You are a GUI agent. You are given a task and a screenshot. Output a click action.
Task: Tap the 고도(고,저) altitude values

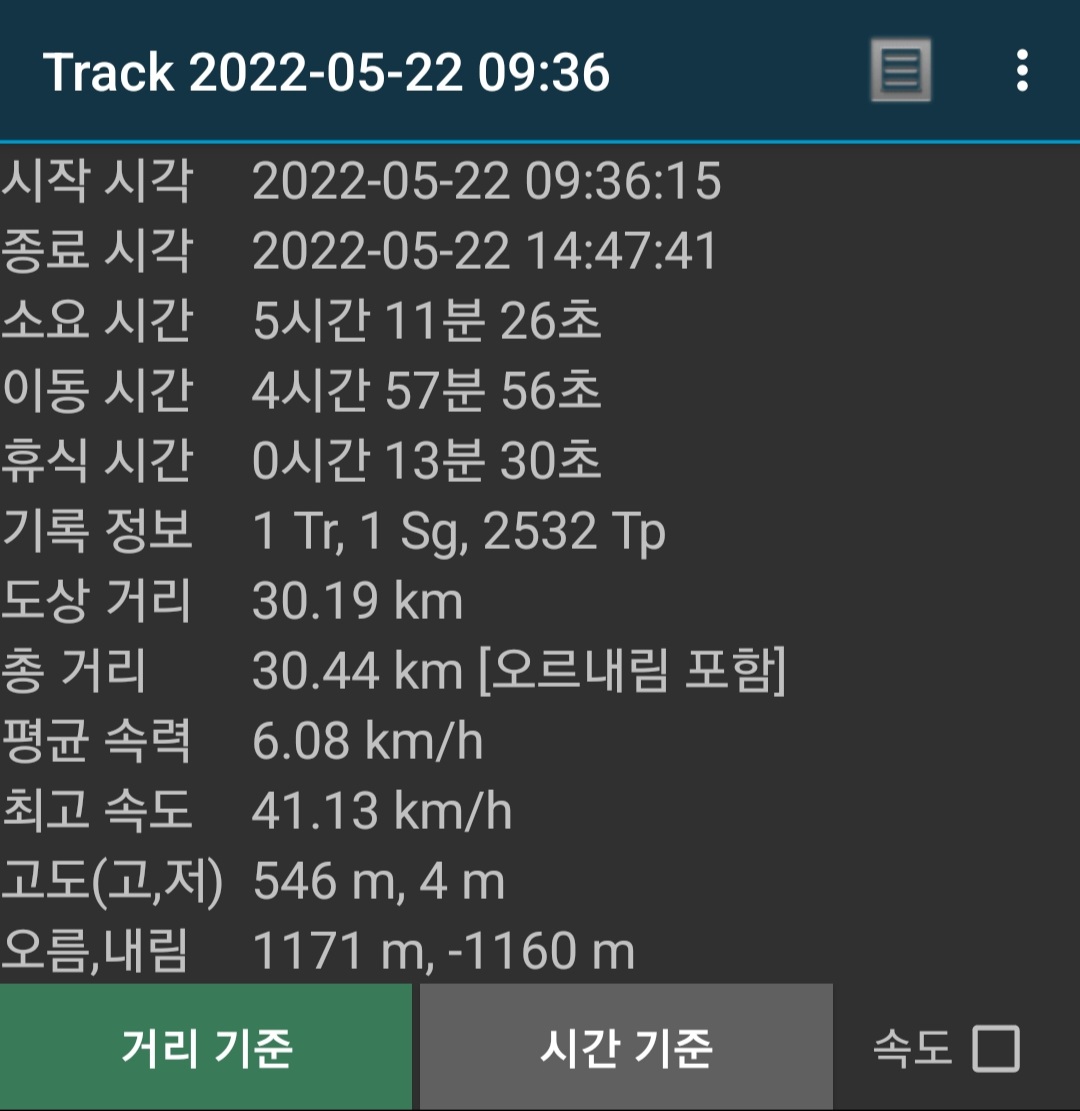click(x=378, y=881)
